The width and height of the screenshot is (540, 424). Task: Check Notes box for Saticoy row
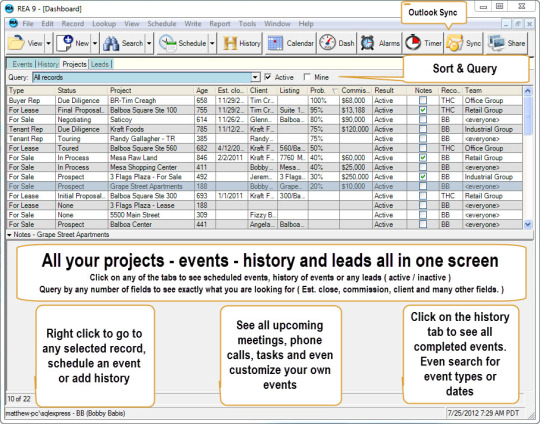(423, 120)
